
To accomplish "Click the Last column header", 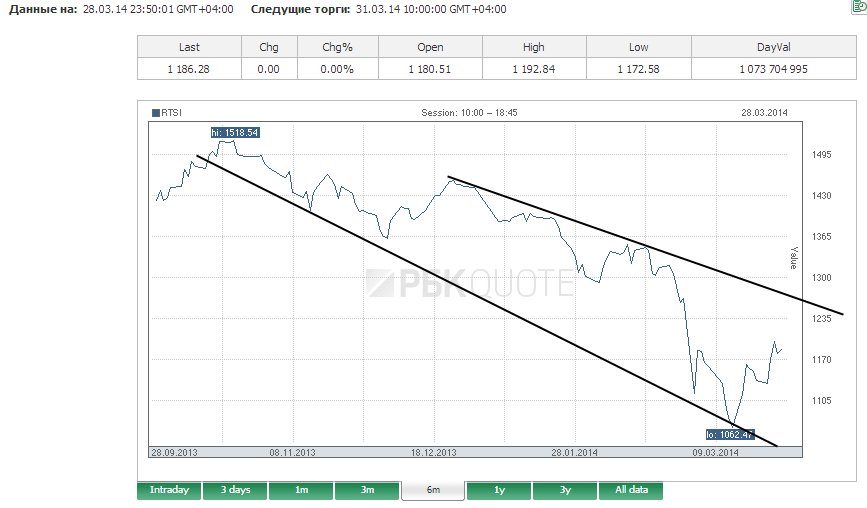I will [x=189, y=47].
